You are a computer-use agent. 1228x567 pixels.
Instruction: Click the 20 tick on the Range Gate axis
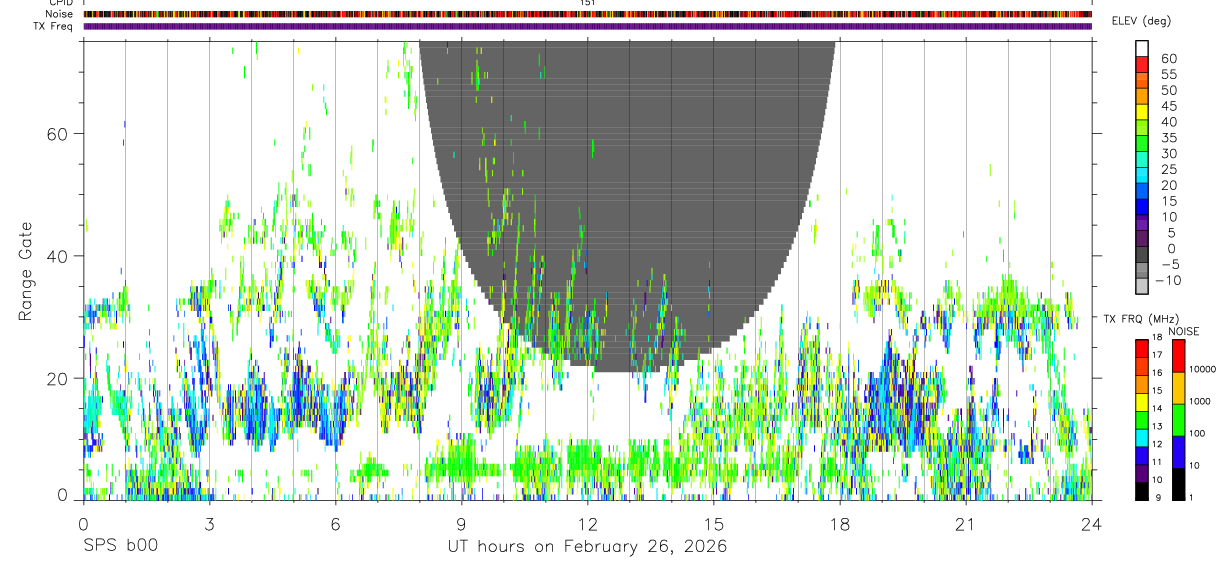click(x=60, y=378)
